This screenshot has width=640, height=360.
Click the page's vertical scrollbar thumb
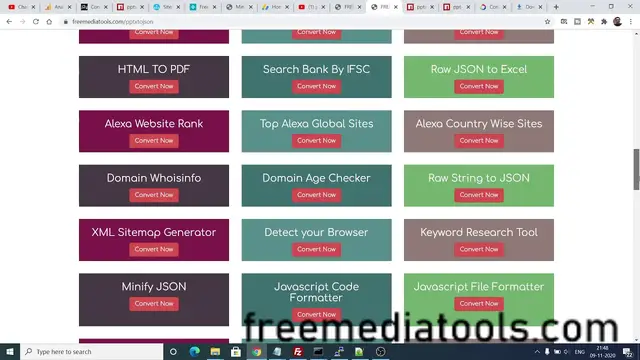636,169
